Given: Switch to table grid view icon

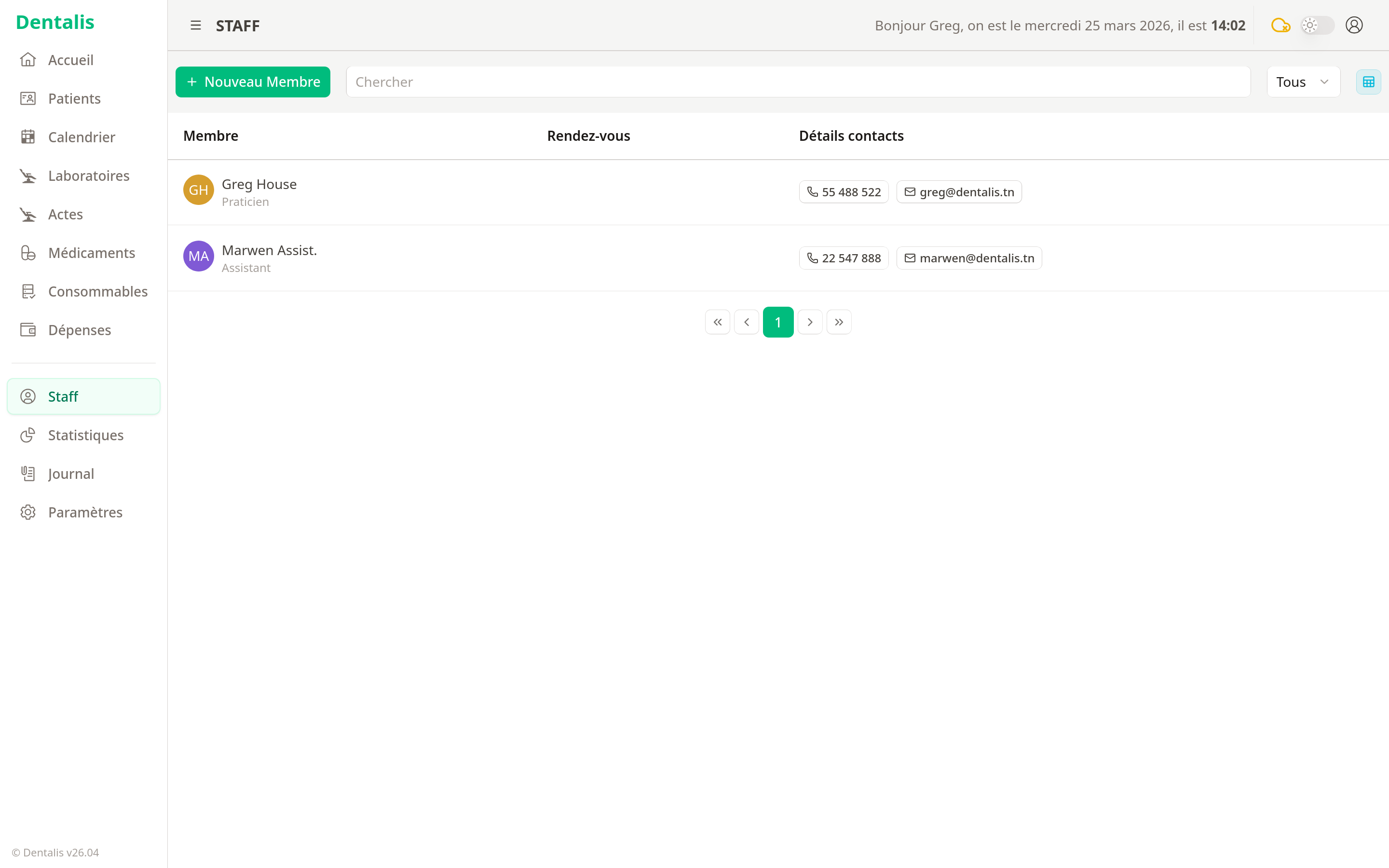Looking at the screenshot, I should point(1368,82).
